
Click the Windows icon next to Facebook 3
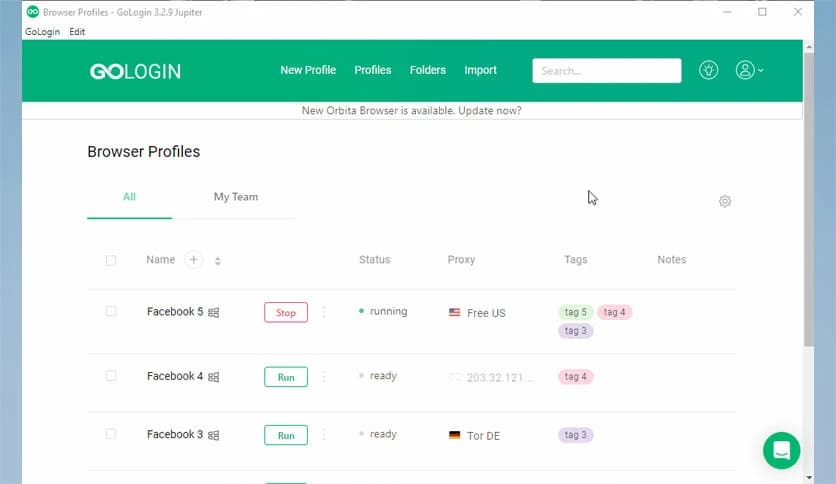coord(214,436)
